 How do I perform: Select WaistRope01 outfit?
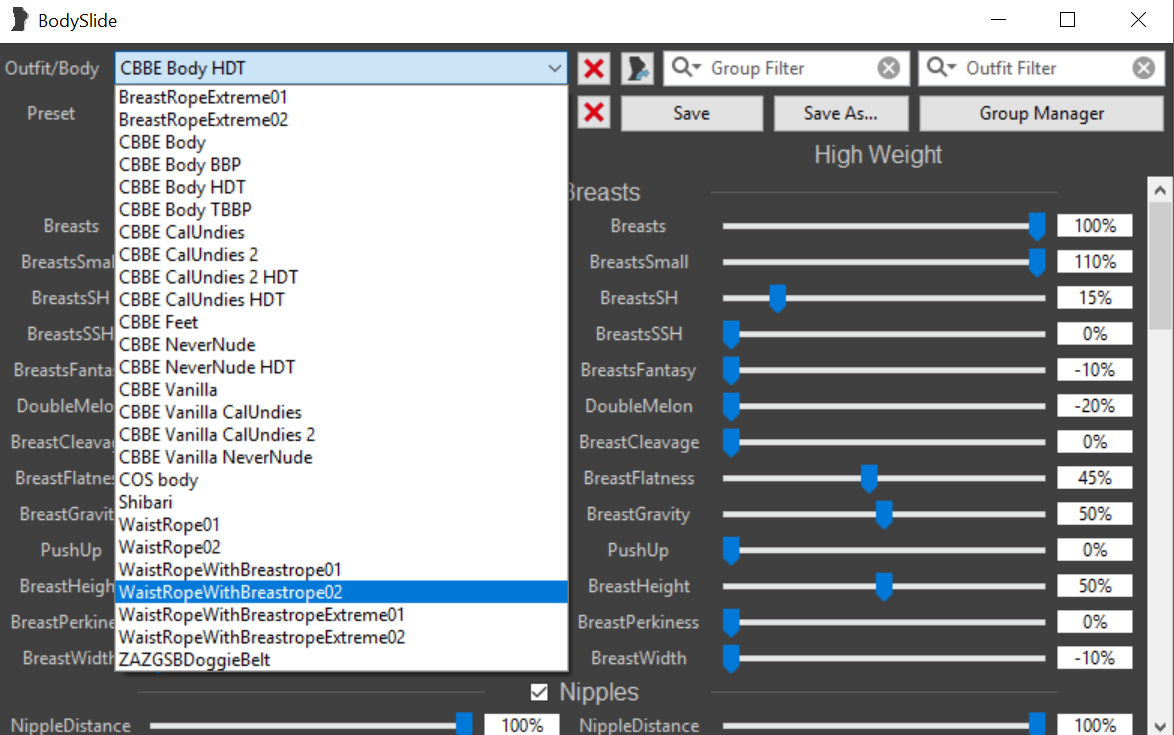point(341,524)
